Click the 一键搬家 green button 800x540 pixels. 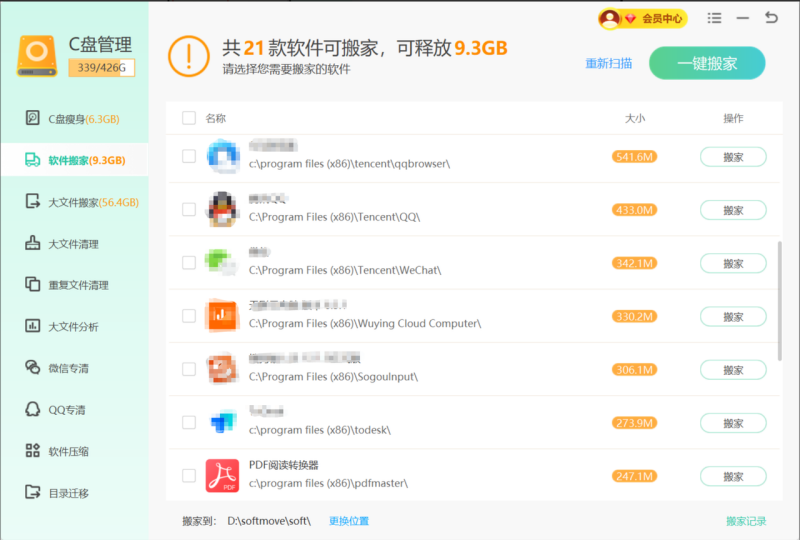point(707,63)
